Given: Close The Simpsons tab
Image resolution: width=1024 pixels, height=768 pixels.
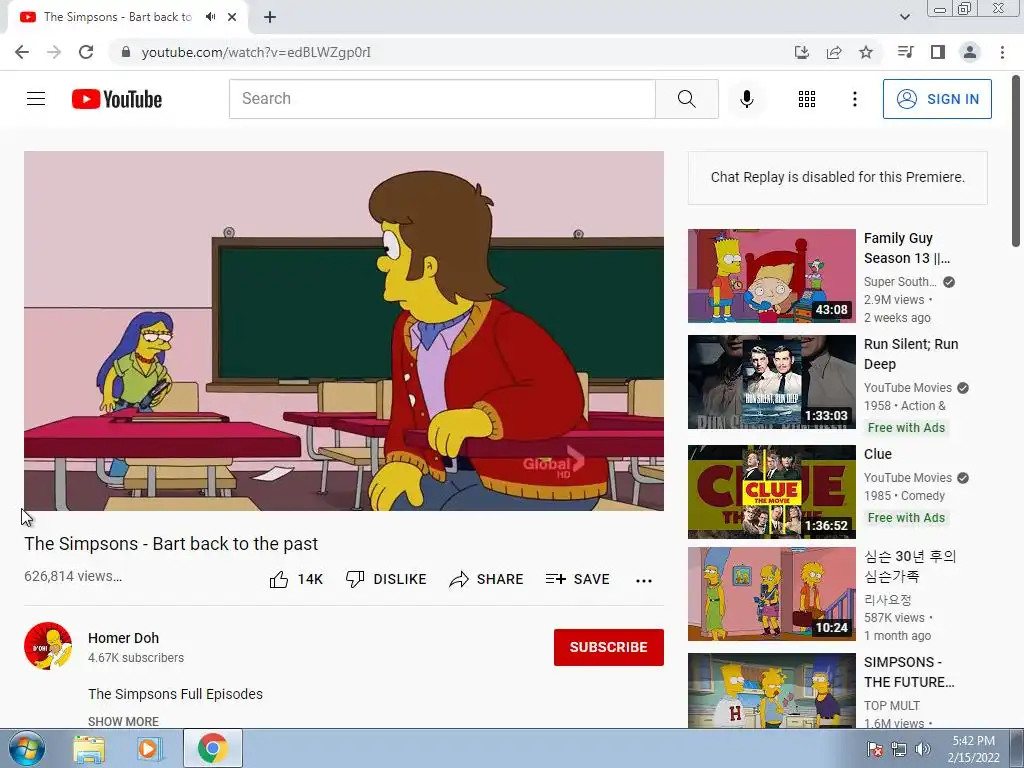Looking at the screenshot, I should point(232,17).
